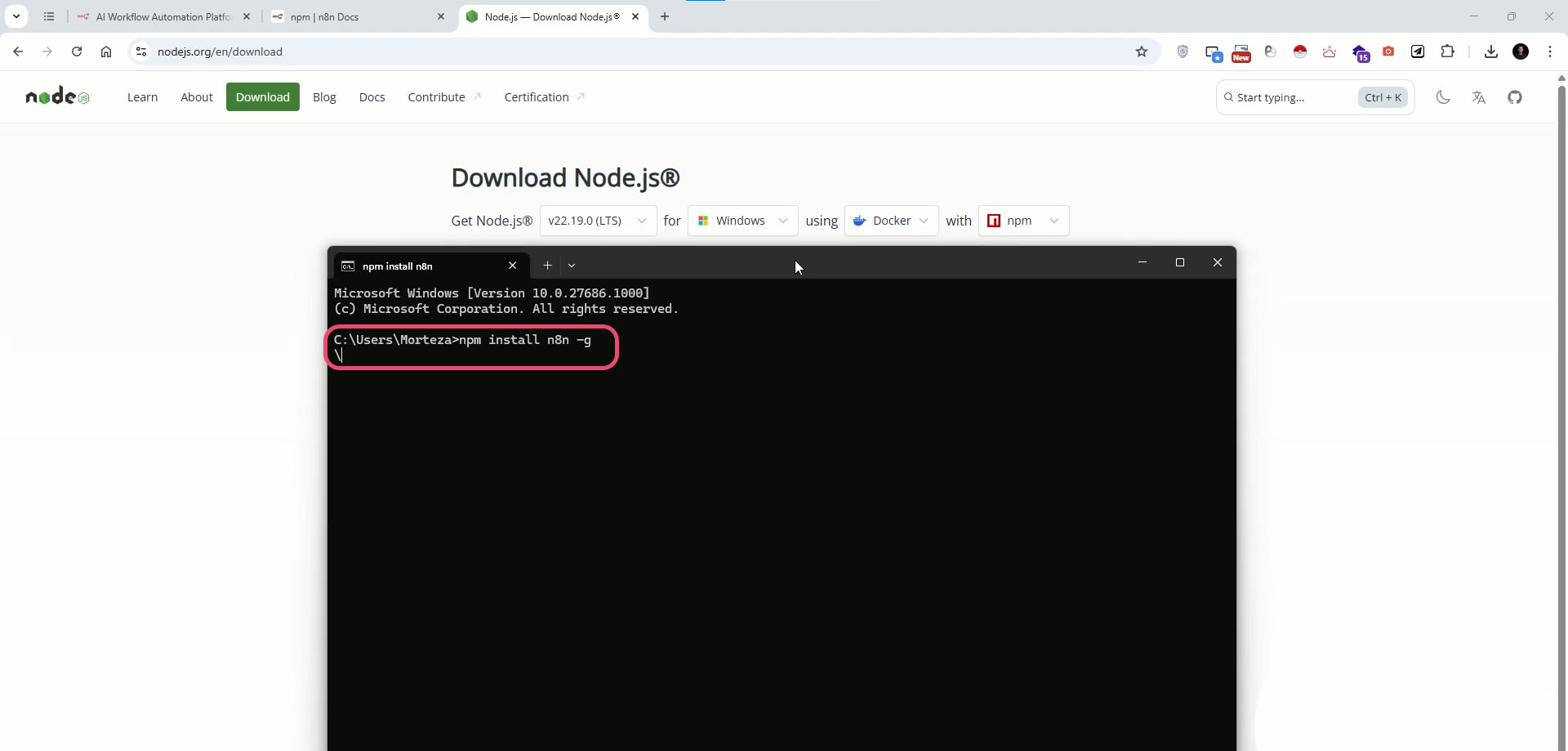
Task: Open the Chrome three-dot menu
Action: point(1550,51)
